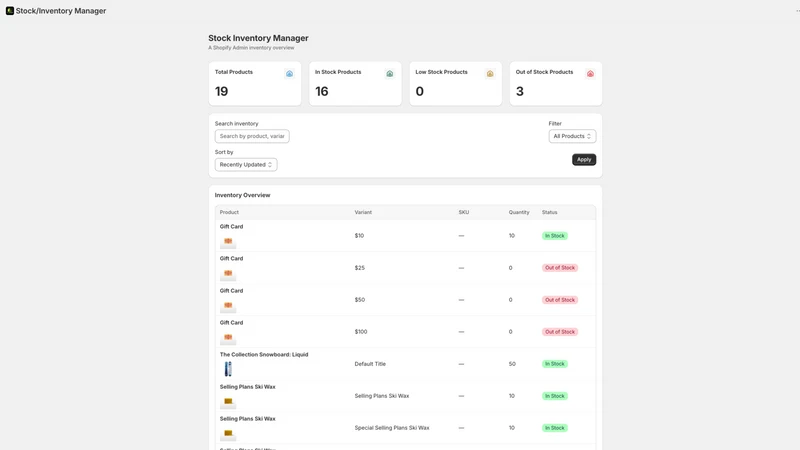This screenshot has height=450, width=800.
Task: Click the Variant column header
Action: point(363,212)
